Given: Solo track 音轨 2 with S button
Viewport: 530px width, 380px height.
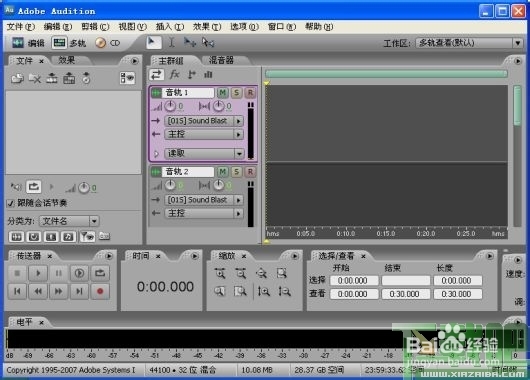Looking at the screenshot, I should (237, 172).
